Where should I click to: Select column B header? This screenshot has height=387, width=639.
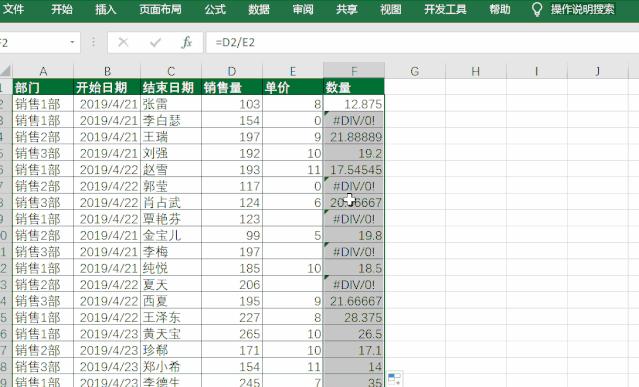pos(107,71)
